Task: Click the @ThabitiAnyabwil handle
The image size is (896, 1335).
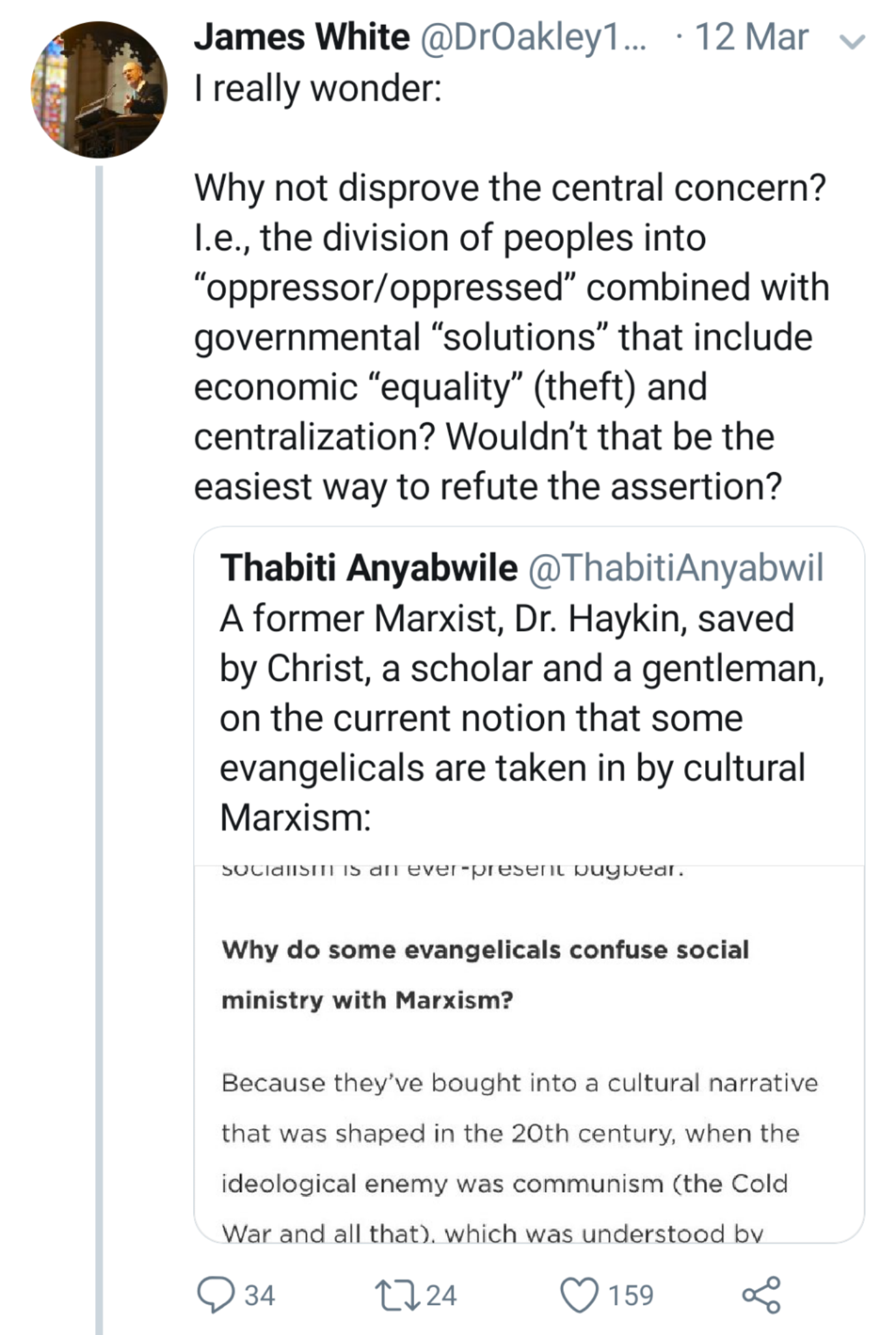Action: (676, 568)
